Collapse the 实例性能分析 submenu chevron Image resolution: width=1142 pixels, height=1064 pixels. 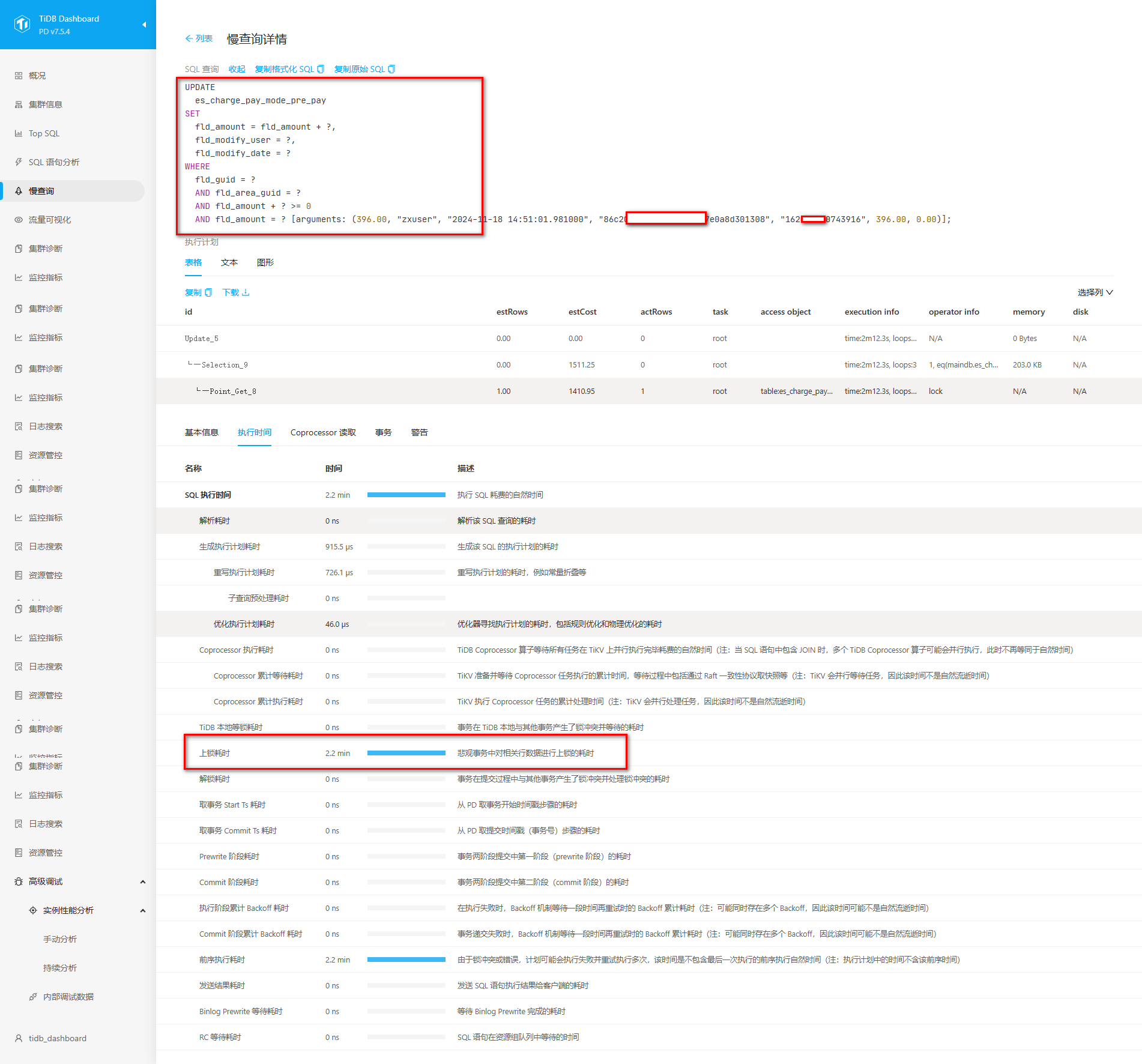coord(143,910)
